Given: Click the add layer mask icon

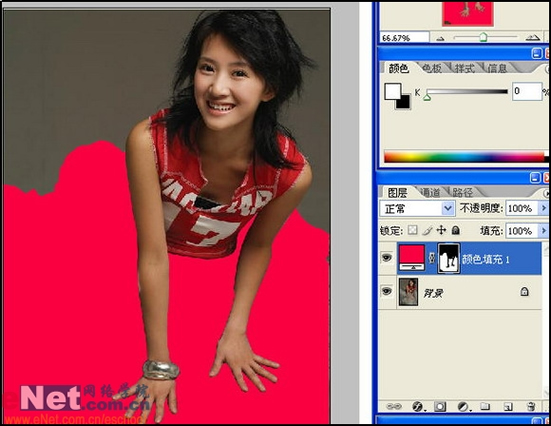Looking at the screenshot, I should 440,407.
